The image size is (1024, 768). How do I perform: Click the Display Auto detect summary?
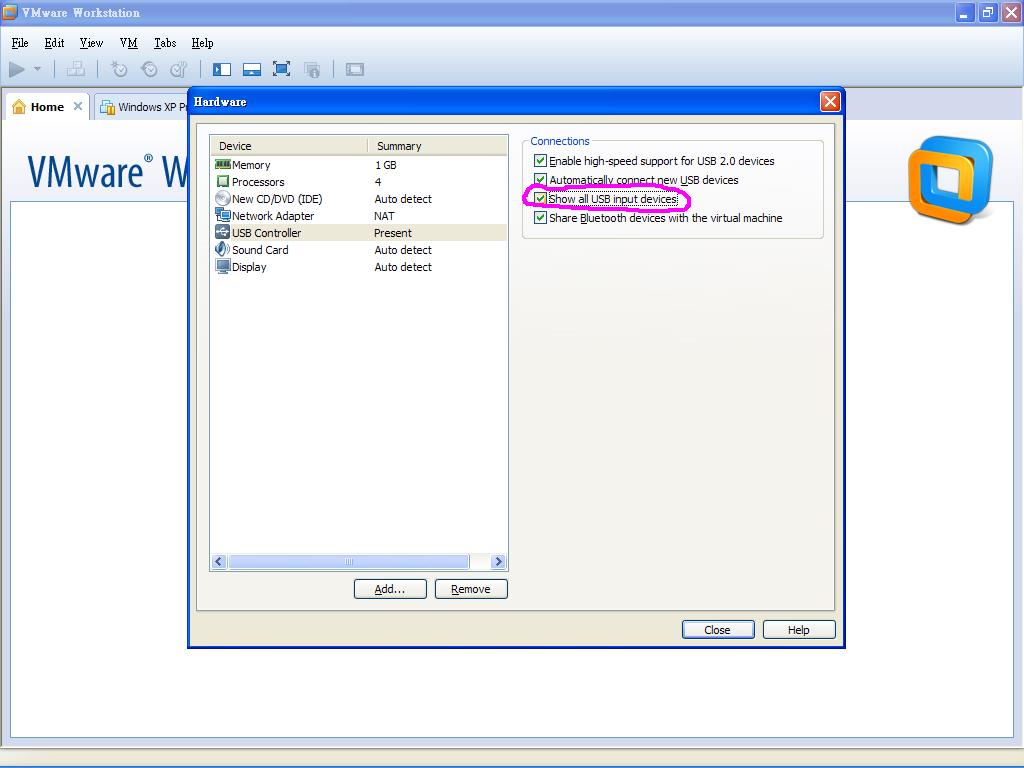(x=403, y=267)
